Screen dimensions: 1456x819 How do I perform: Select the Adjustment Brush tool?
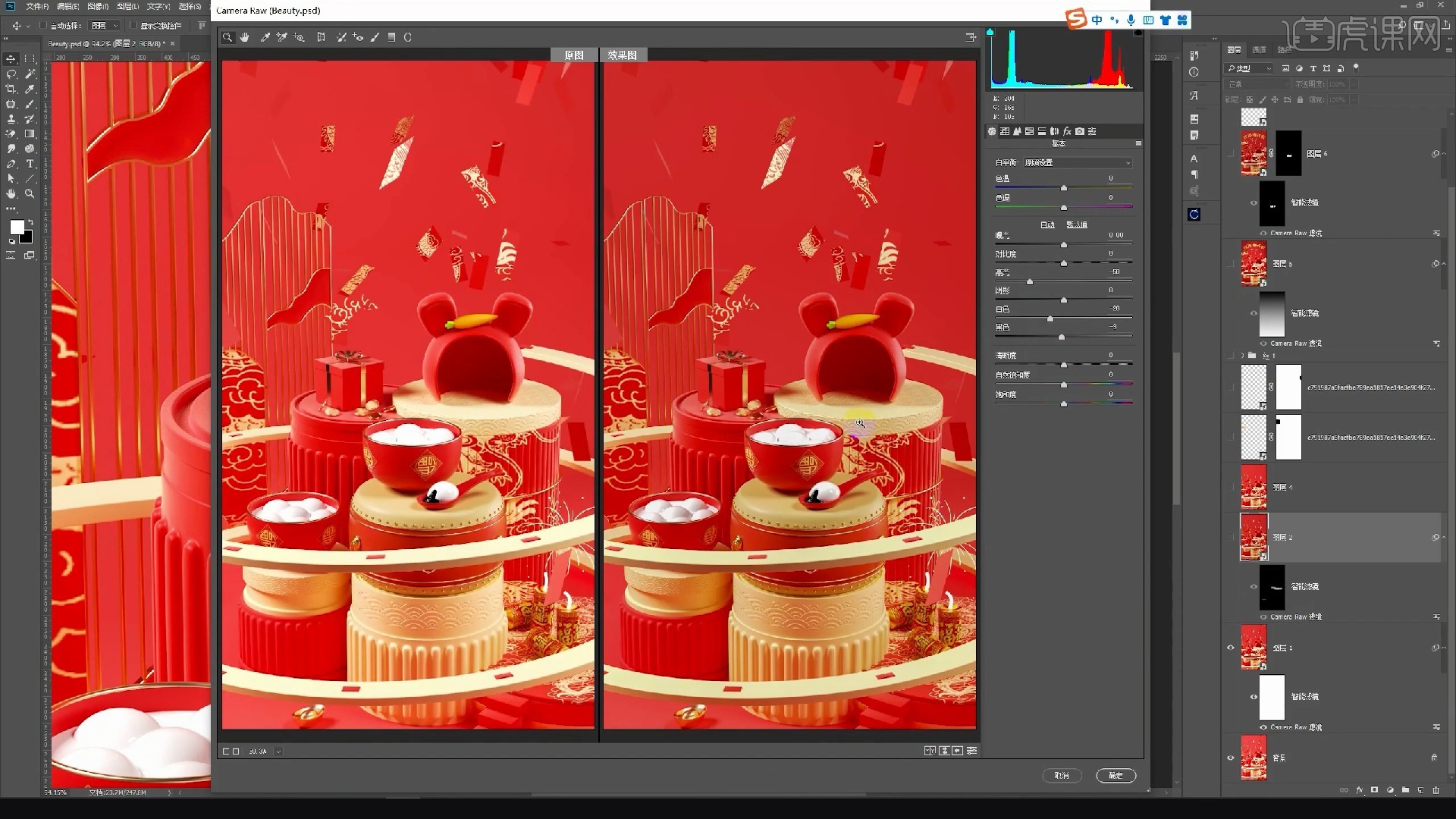375,37
